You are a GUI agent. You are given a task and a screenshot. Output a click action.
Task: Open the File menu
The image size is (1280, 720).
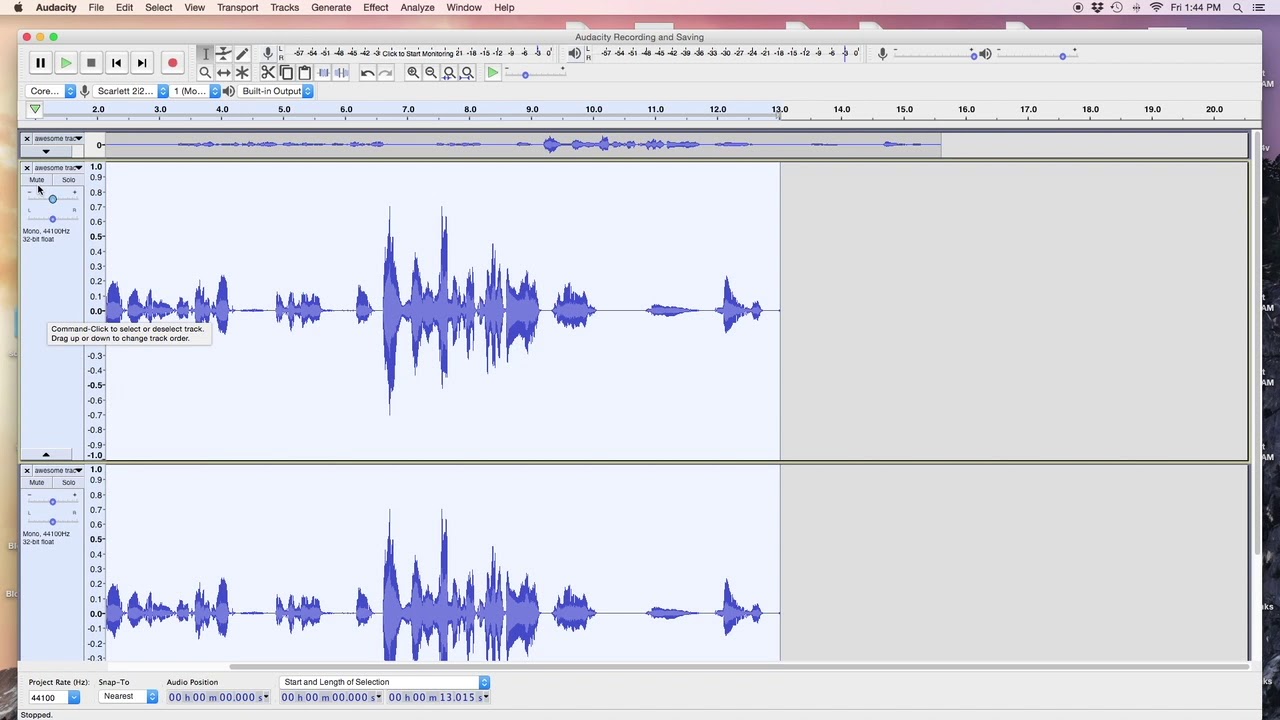pos(96,8)
